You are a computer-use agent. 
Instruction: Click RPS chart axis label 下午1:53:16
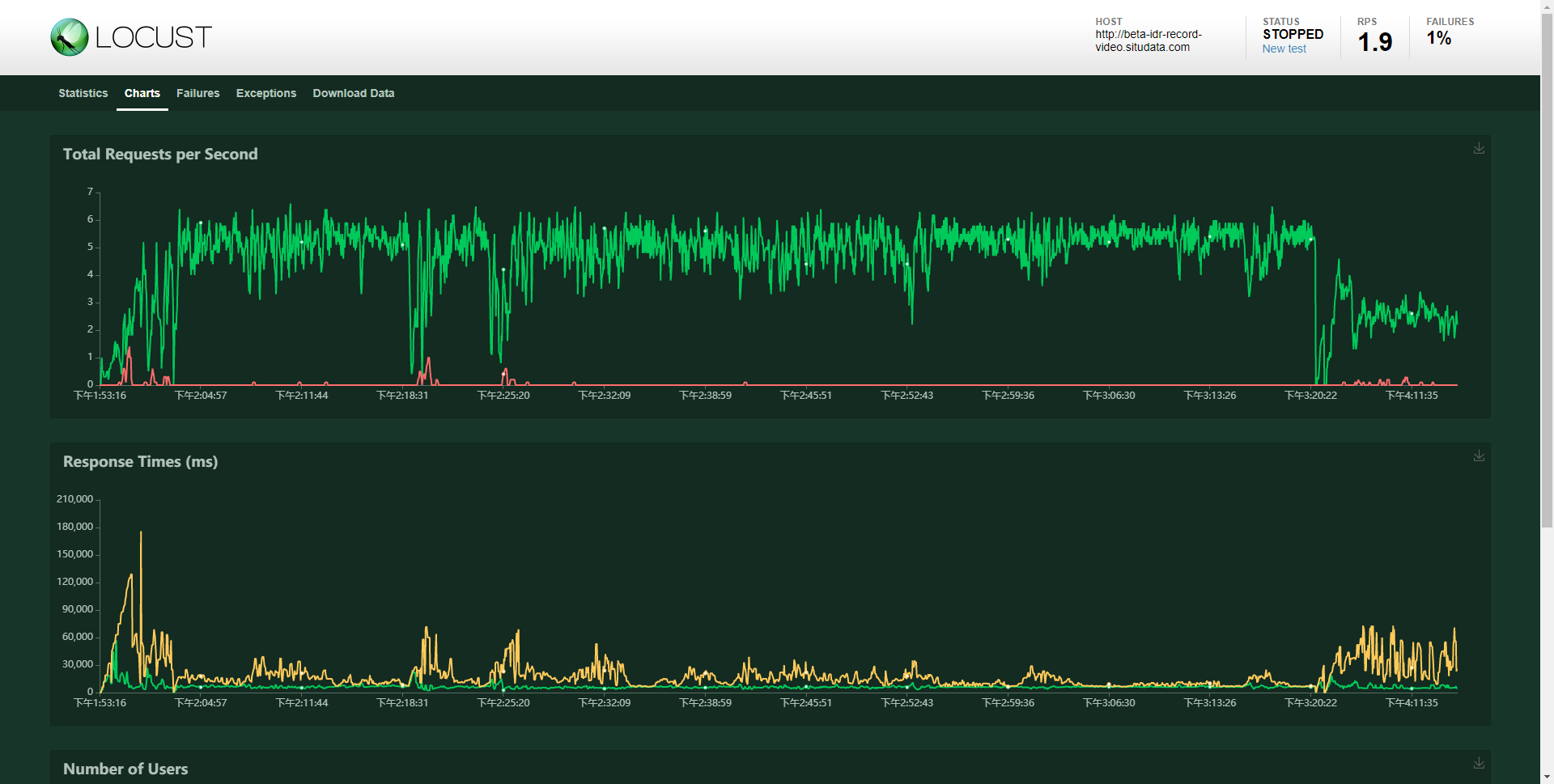pos(100,396)
